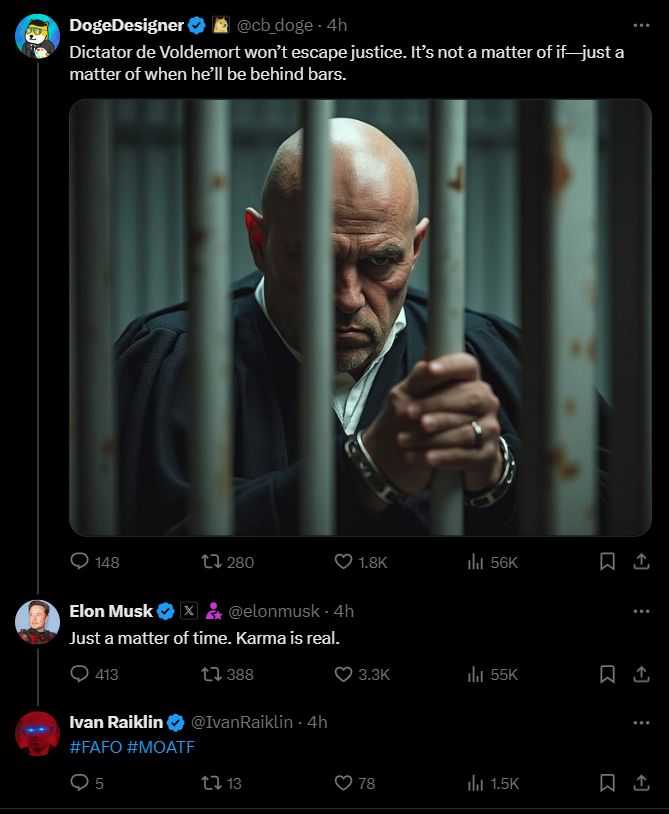The width and height of the screenshot is (669, 814).
Task: Repost Elon Musk's reply
Action: [212, 674]
